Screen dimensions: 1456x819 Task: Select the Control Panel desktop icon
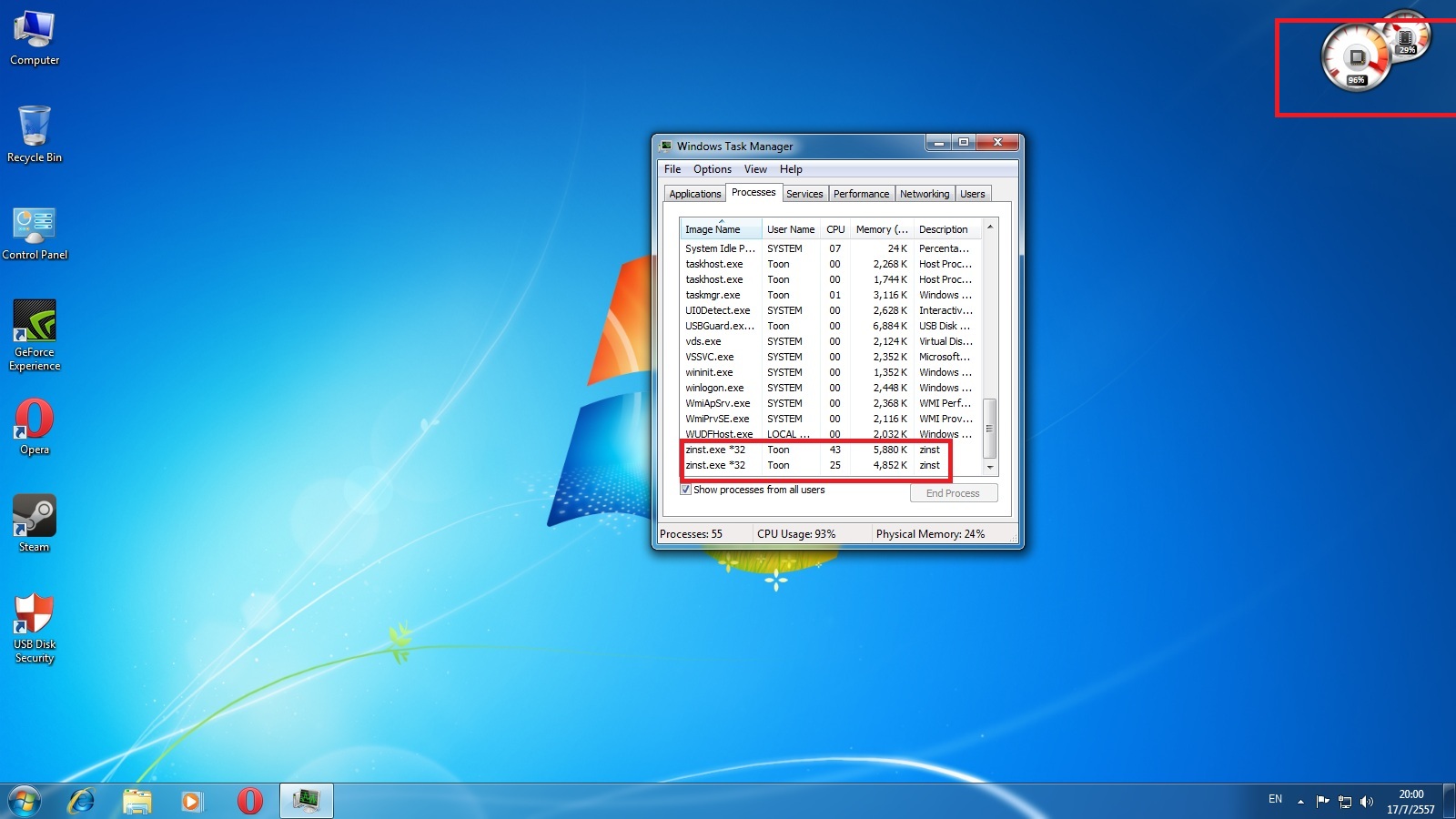click(35, 234)
